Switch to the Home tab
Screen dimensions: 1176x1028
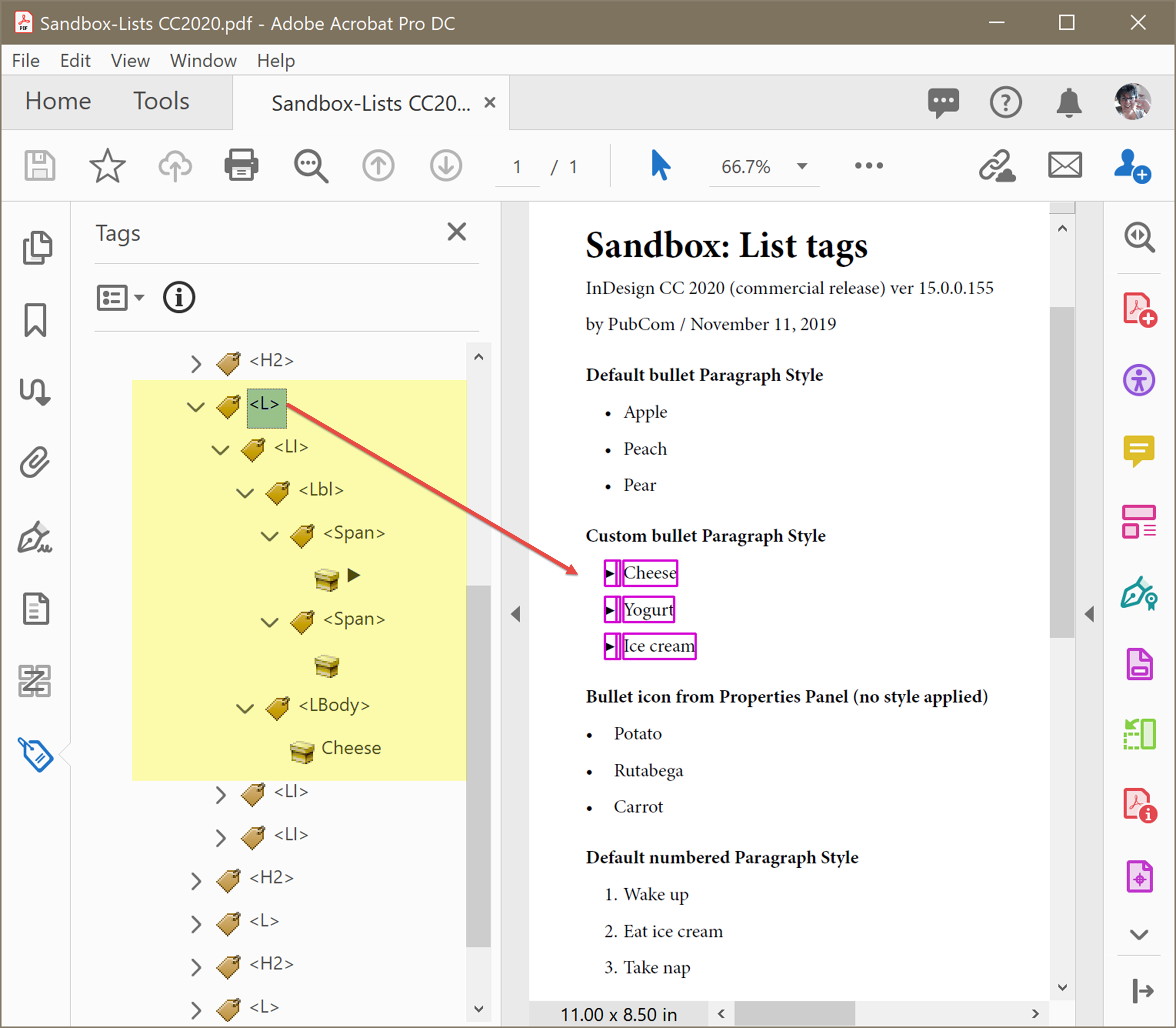[57, 101]
